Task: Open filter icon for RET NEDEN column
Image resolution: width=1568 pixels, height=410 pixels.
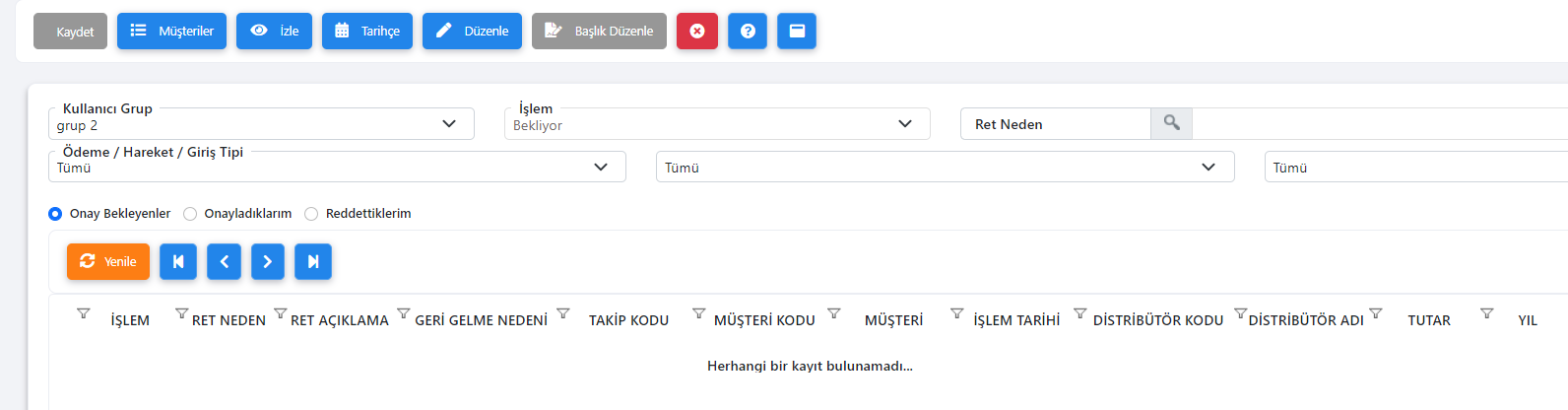Action: pyautogui.click(x=181, y=313)
